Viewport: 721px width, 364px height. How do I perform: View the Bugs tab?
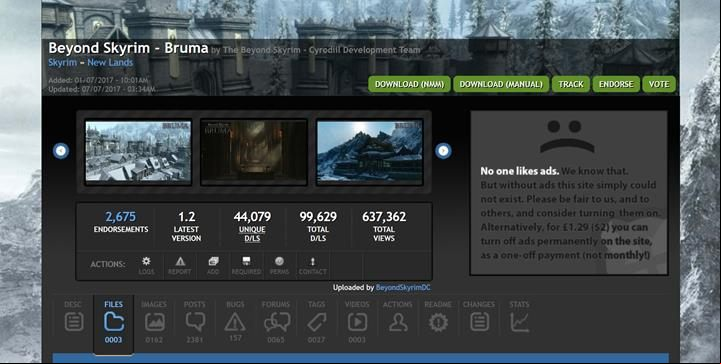[x=235, y=322]
